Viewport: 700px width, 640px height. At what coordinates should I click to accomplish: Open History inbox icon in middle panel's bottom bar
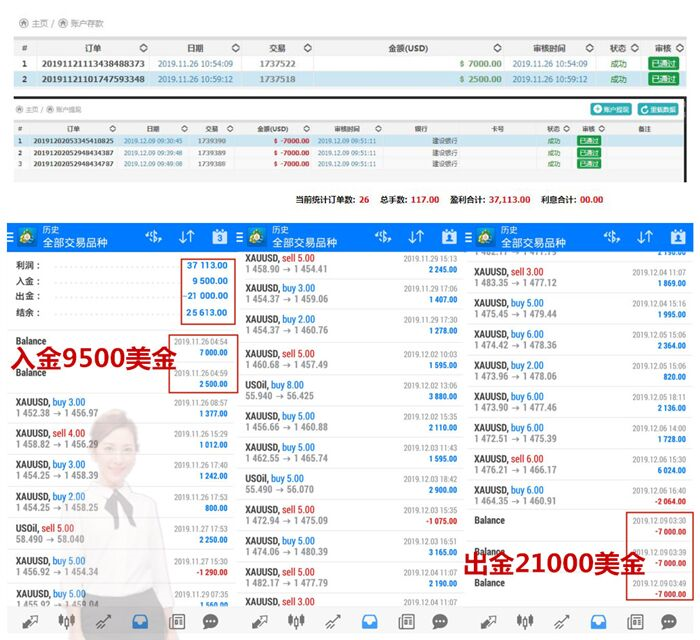pos(370,622)
